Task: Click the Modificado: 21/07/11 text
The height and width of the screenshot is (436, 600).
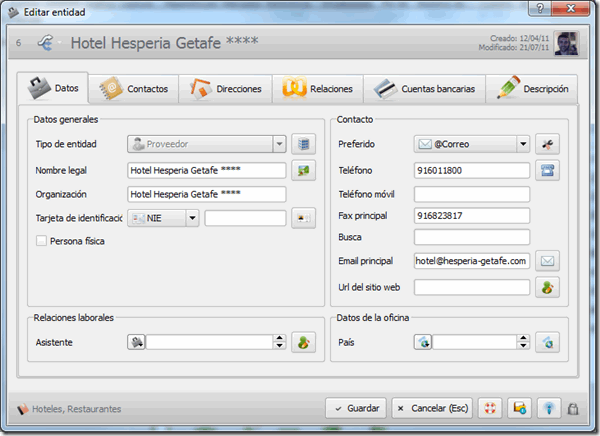Action: 514,47
